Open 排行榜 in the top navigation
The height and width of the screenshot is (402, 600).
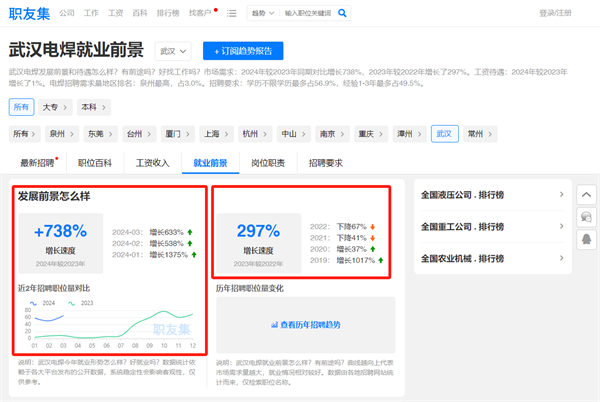(168, 13)
